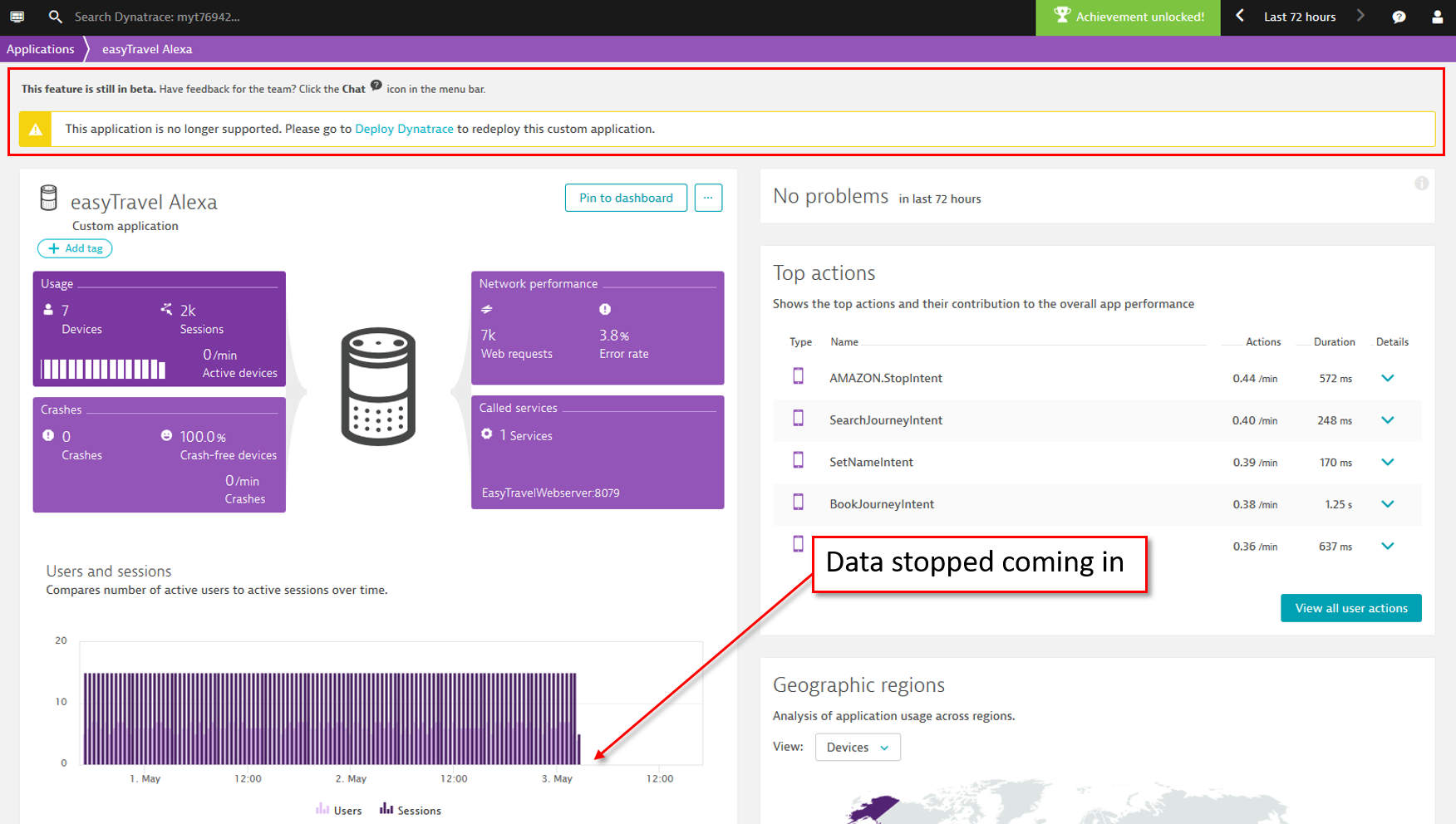The width and height of the screenshot is (1456, 824).
Task: Expand details for the 0.36 /min action
Action: tap(1387, 546)
